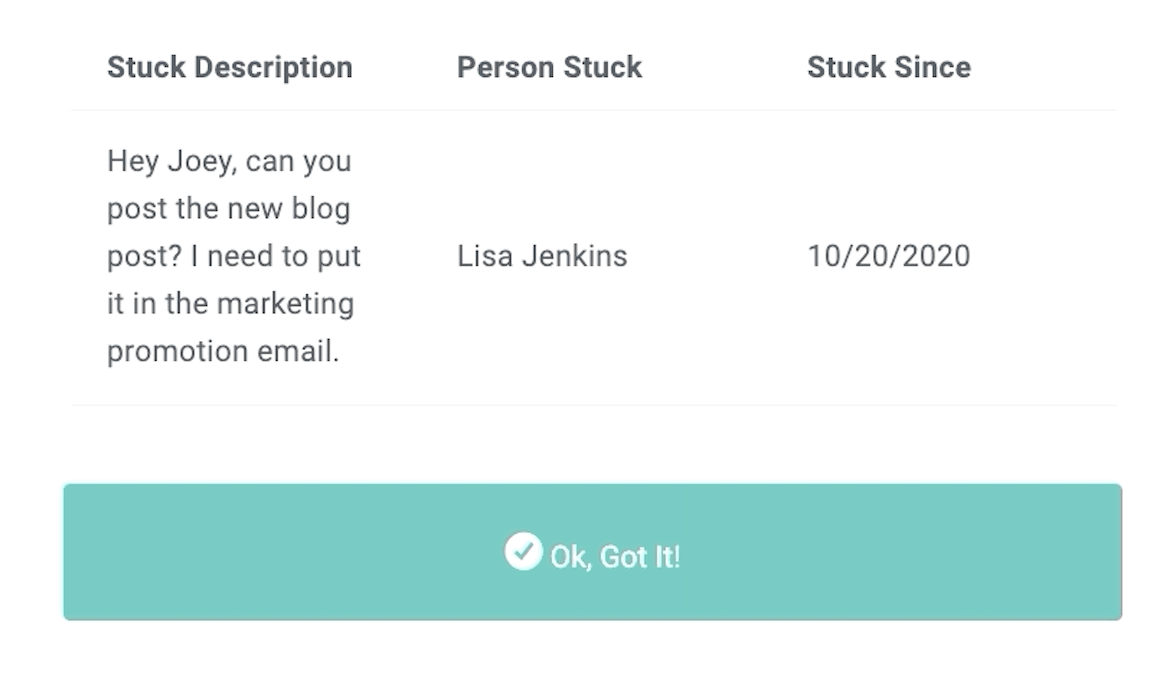Click the "Stuck Since" column header
The width and height of the screenshot is (1176, 696).
(888, 67)
